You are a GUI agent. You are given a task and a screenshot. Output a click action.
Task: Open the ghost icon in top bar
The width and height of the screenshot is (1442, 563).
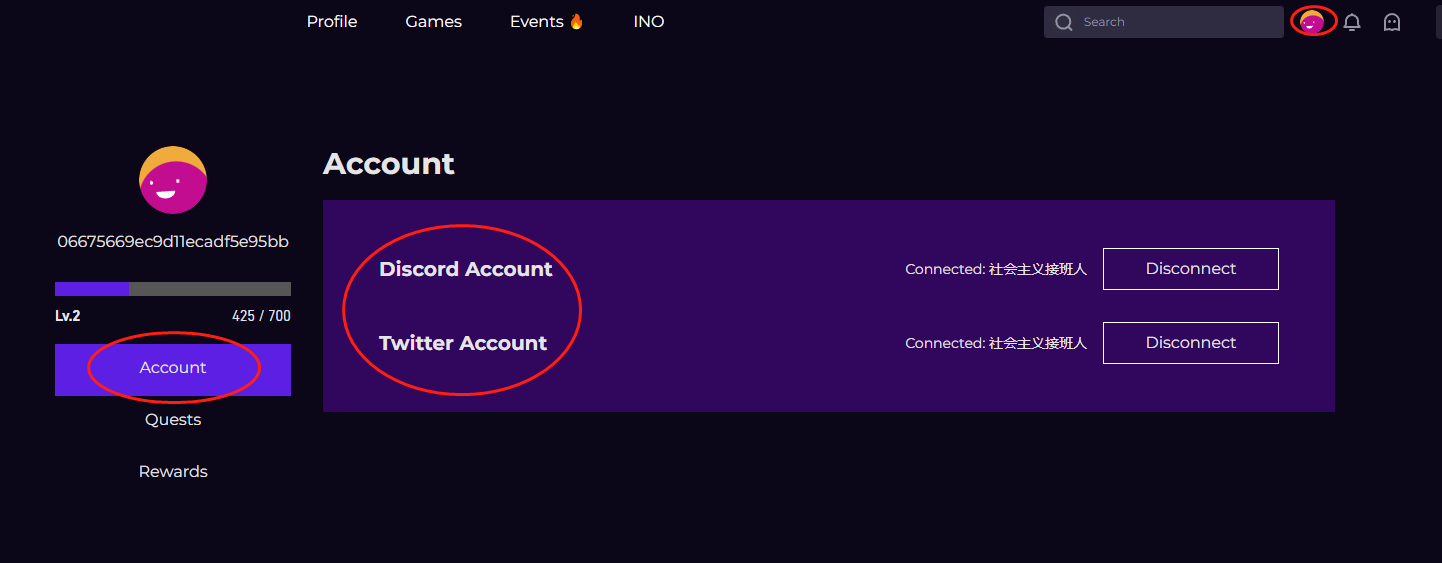click(x=1391, y=22)
